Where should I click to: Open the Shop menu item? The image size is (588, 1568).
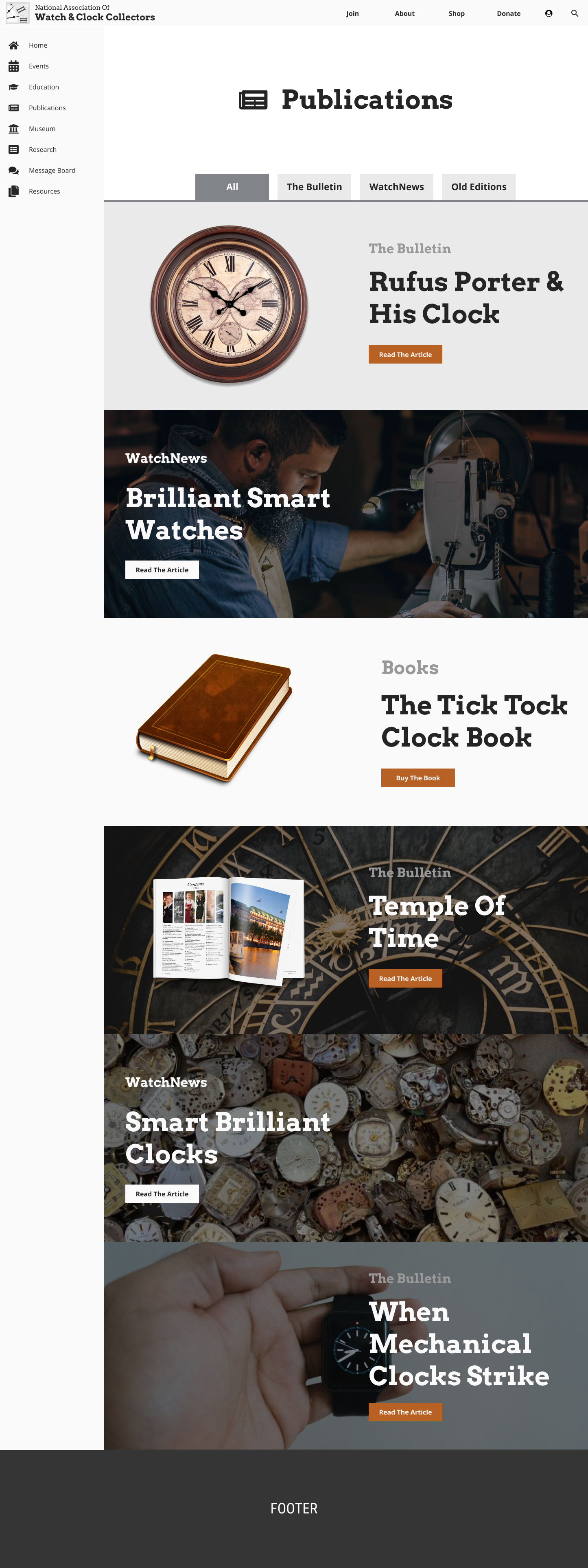coord(457,13)
